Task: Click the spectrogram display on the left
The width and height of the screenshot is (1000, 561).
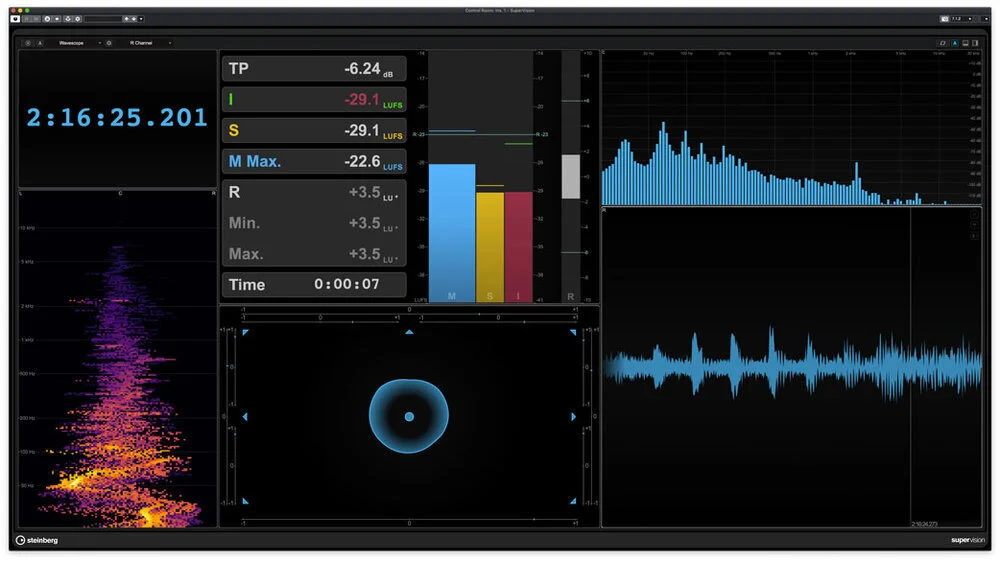Action: pos(118,359)
